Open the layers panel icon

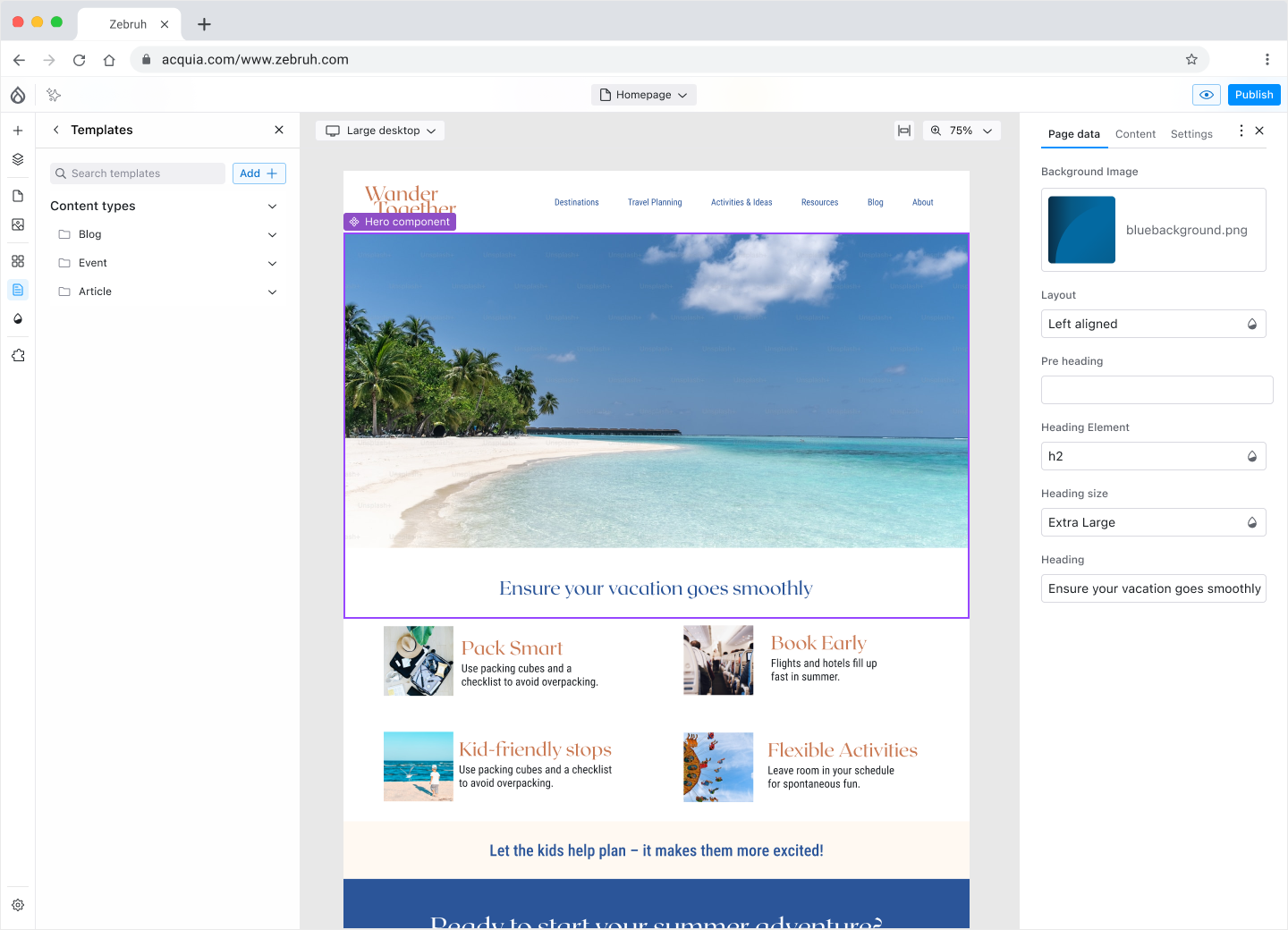tap(18, 159)
